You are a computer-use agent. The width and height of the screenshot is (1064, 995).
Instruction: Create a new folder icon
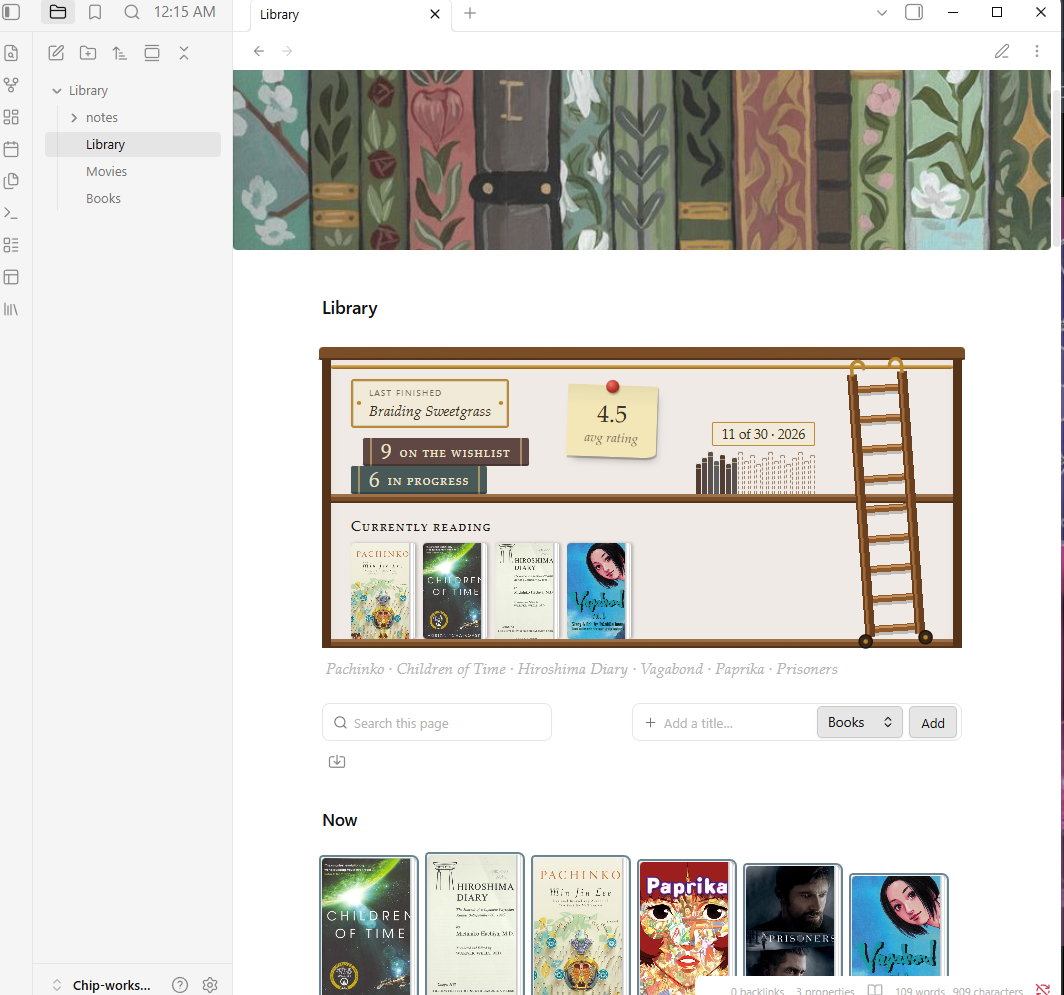coord(88,53)
